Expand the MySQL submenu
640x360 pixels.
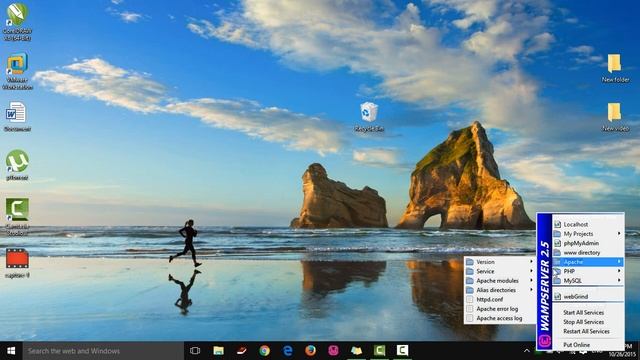coord(588,280)
